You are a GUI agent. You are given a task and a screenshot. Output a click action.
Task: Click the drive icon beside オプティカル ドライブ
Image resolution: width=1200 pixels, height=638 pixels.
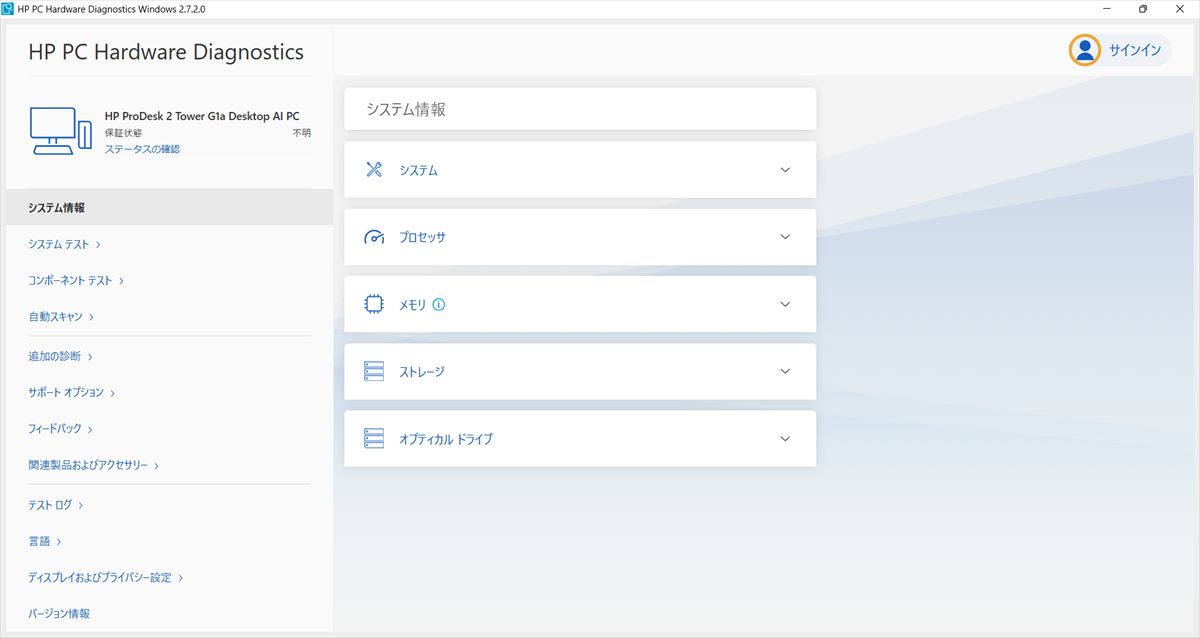tap(374, 439)
